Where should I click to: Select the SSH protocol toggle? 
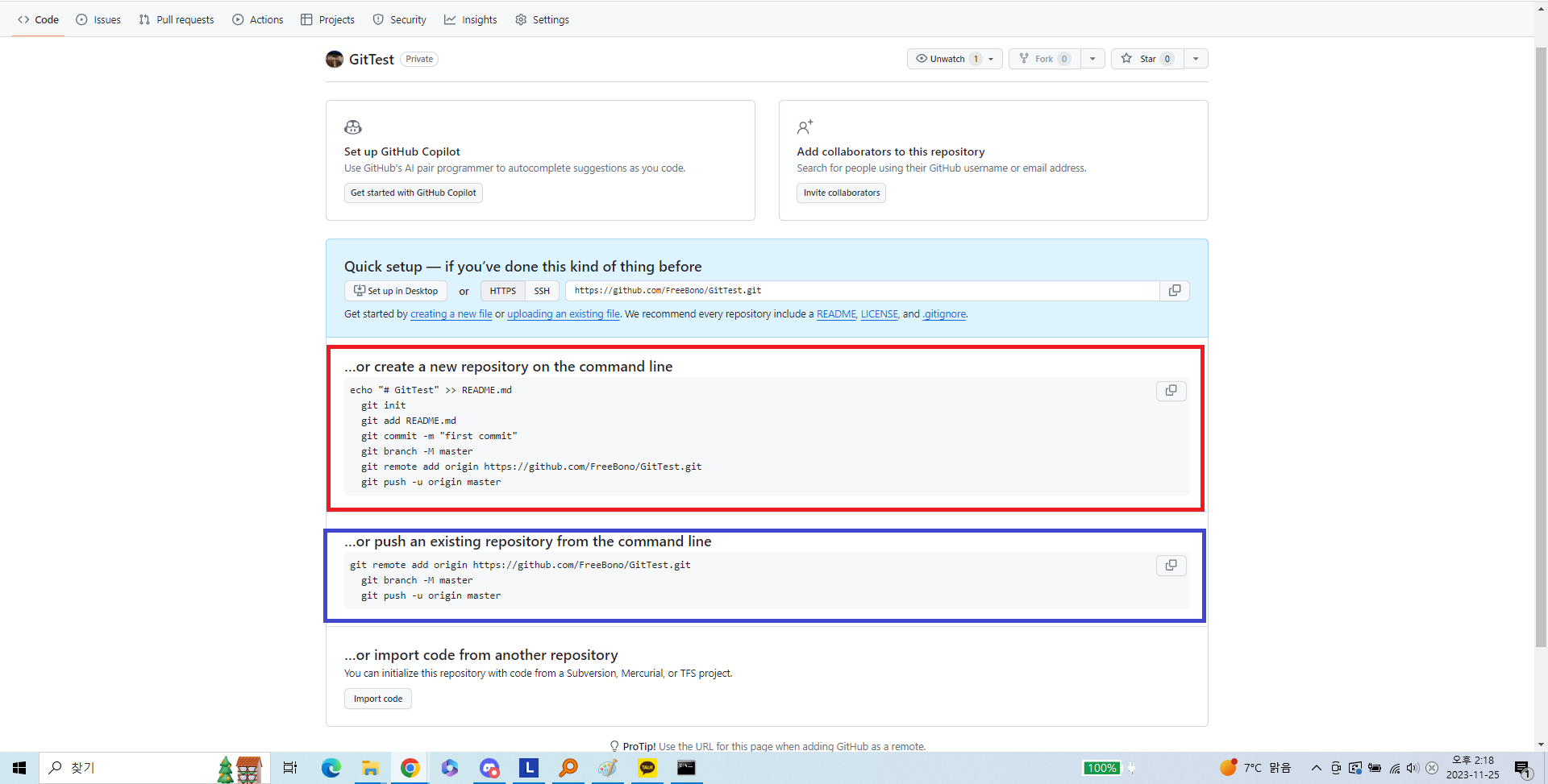click(542, 291)
